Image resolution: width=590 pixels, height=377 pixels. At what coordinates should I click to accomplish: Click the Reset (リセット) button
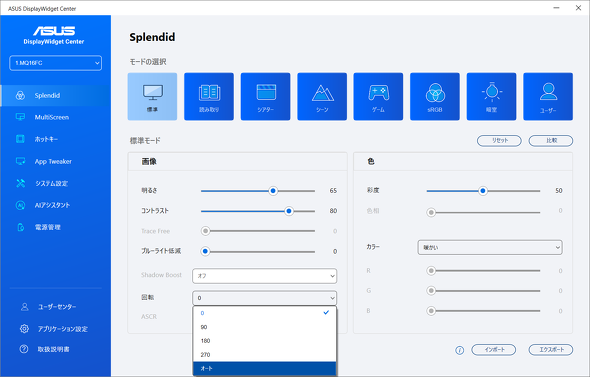(499, 140)
